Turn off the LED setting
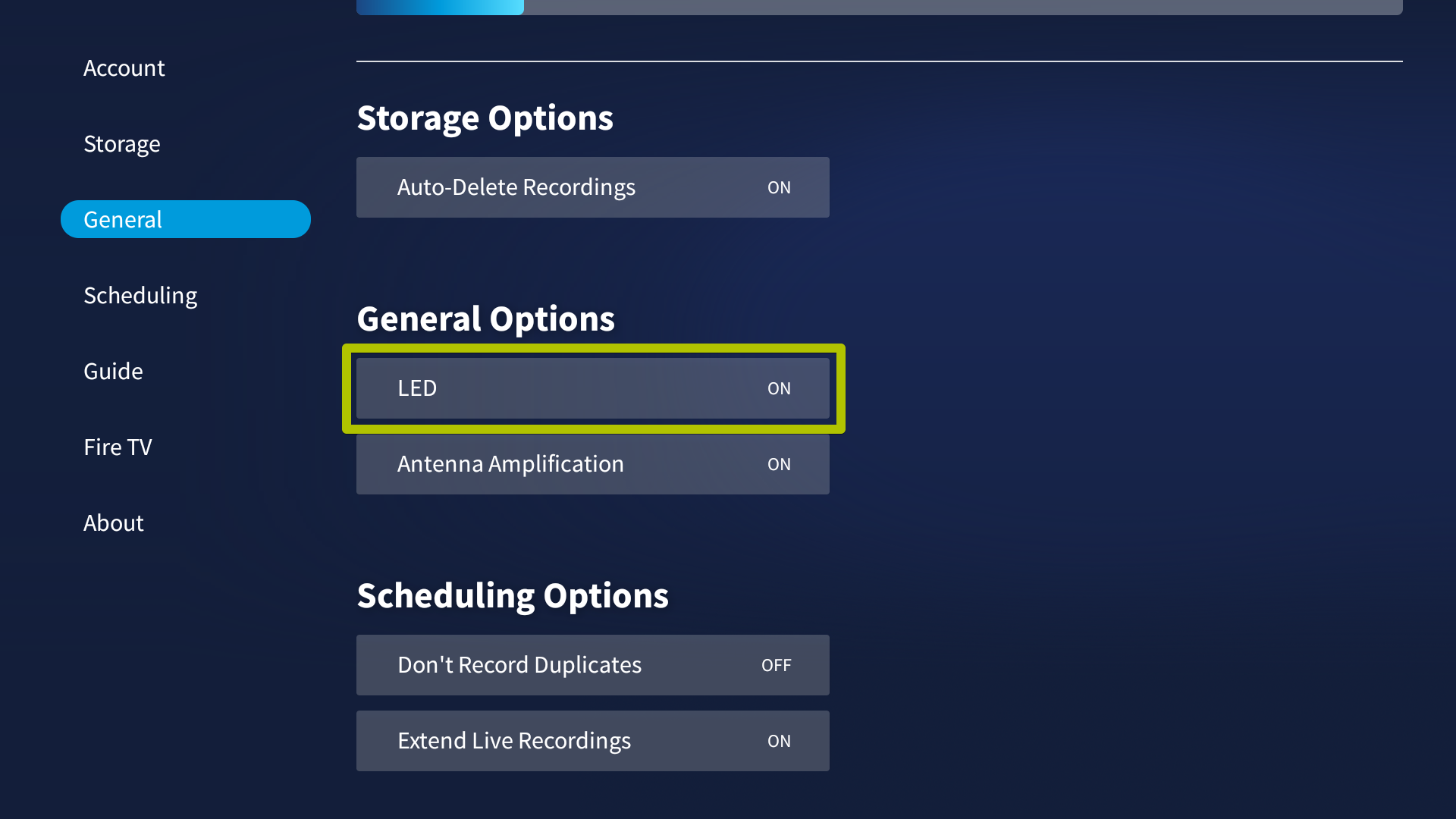This screenshot has width=1456, height=819. (593, 388)
